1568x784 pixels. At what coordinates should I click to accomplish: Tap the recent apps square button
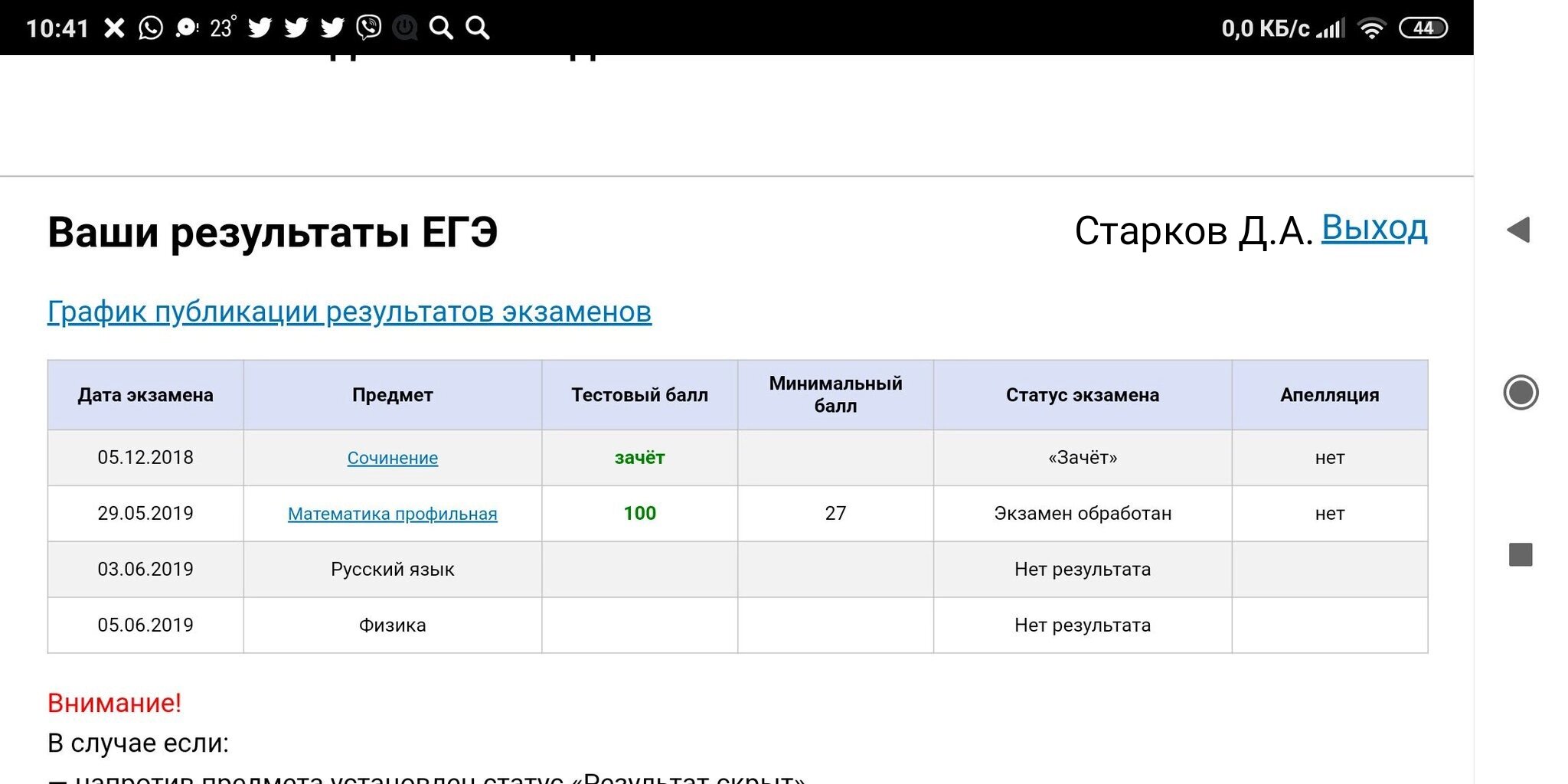pyautogui.click(x=1520, y=554)
